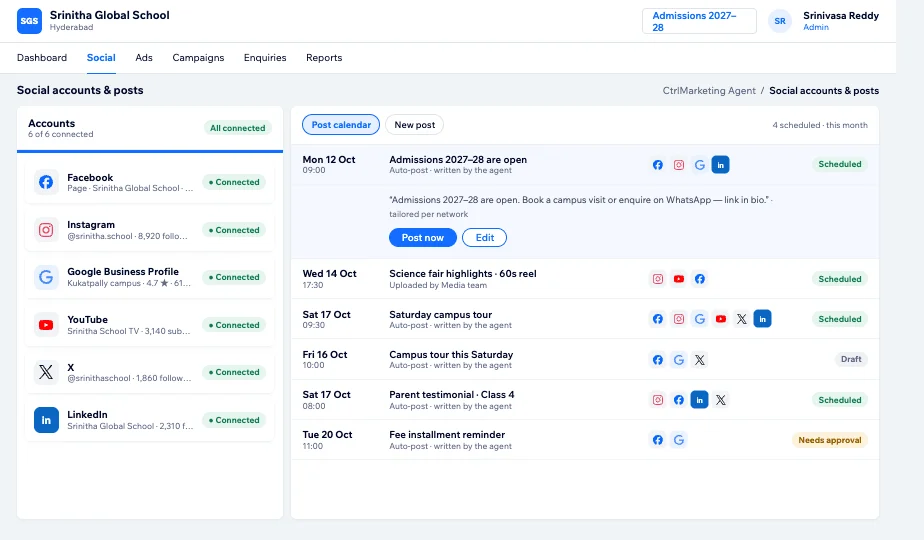Click Instagram icon on Parent testimonial row

coord(658,400)
